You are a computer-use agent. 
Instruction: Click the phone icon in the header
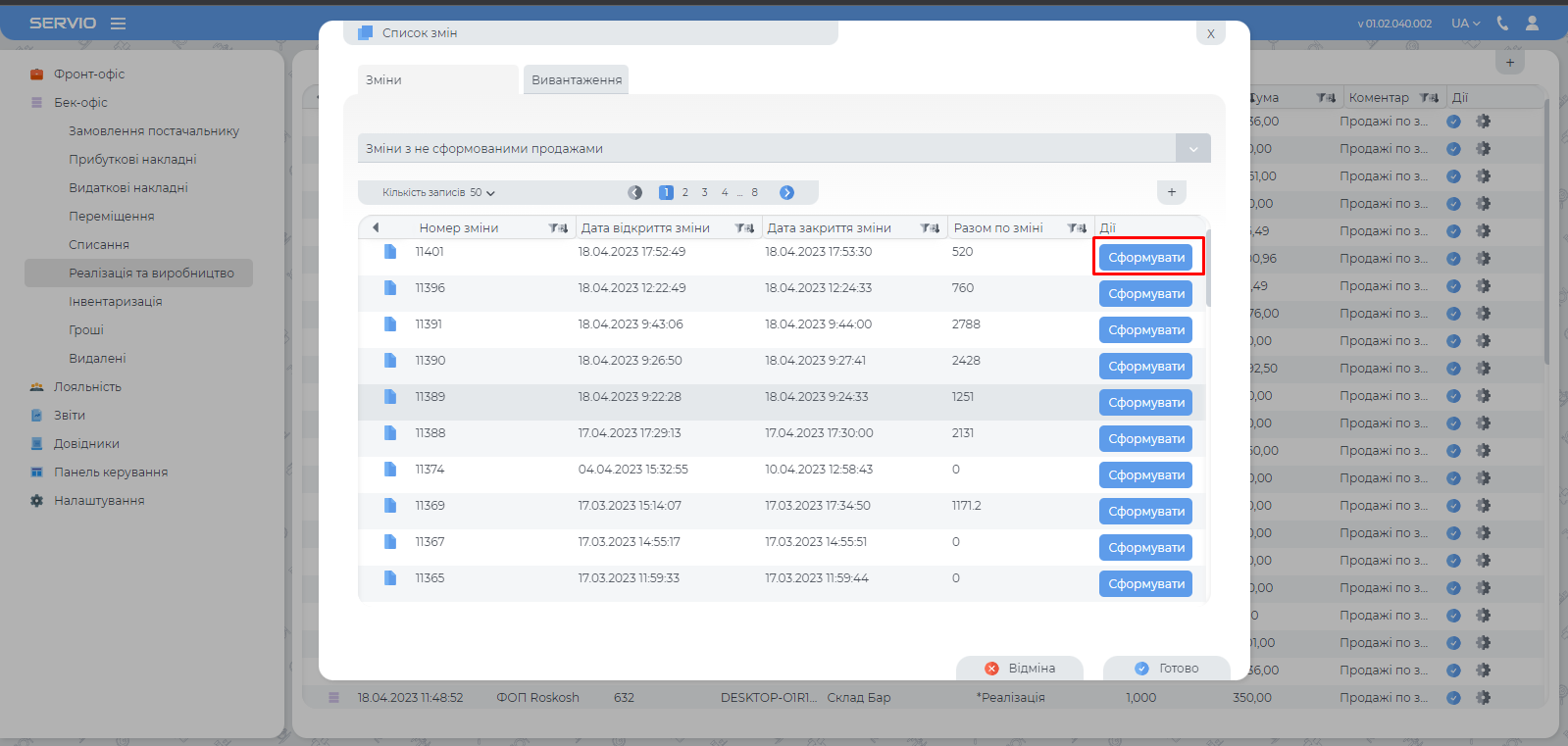click(x=1502, y=24)
